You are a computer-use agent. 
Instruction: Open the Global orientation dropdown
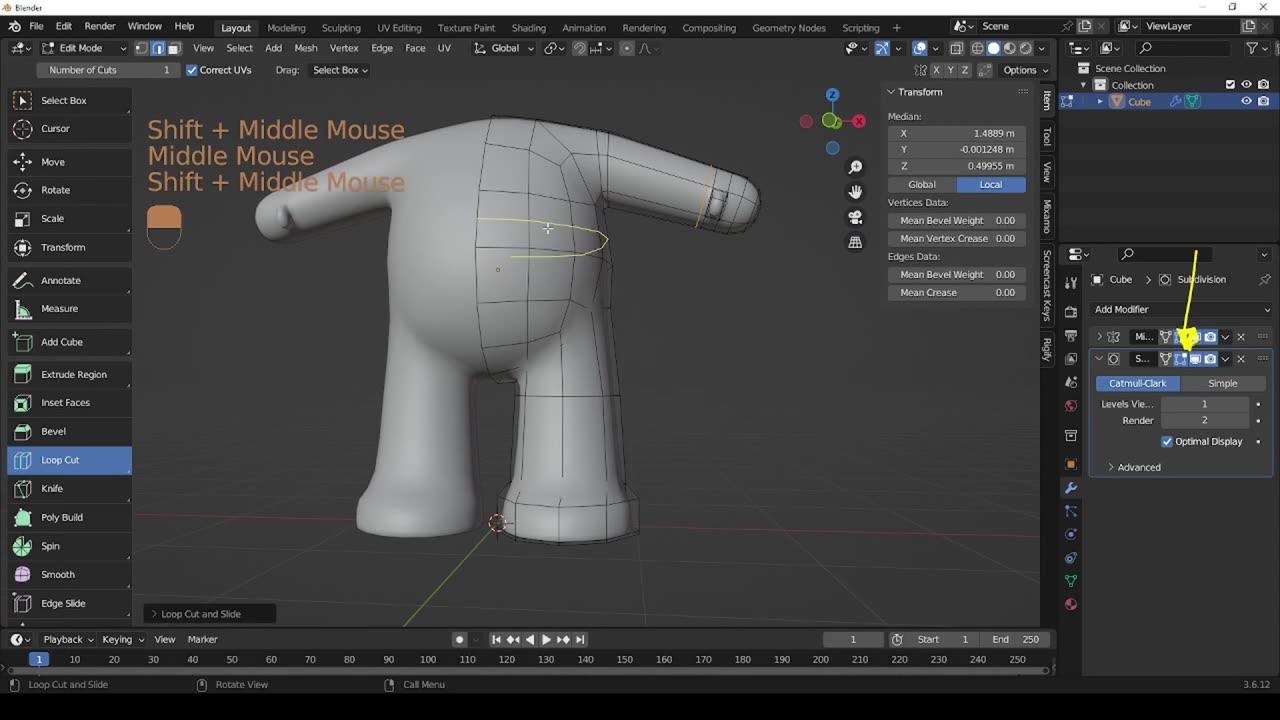[504, 48]
